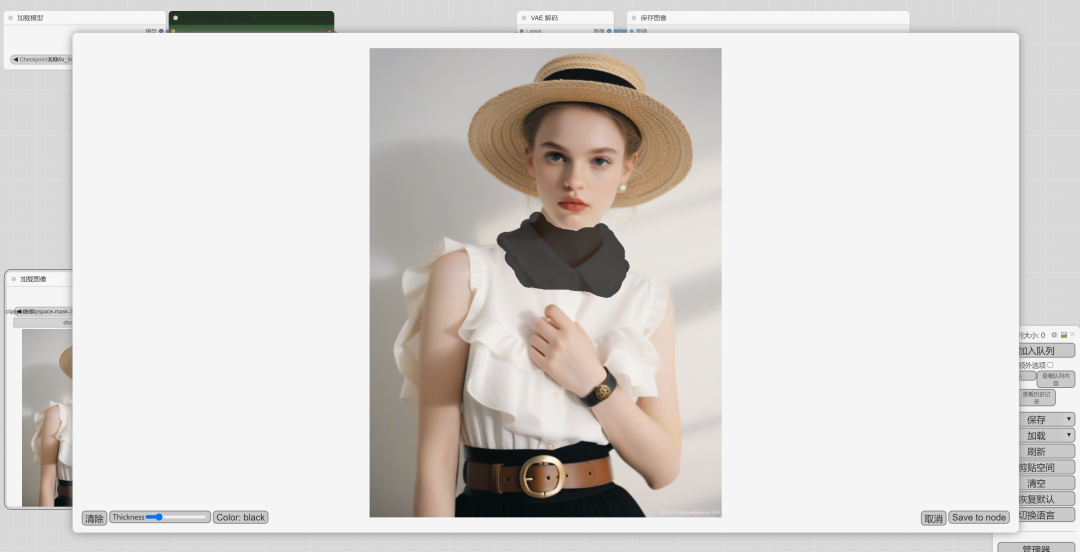Click the 加载模型 node title

coord(30,18)
